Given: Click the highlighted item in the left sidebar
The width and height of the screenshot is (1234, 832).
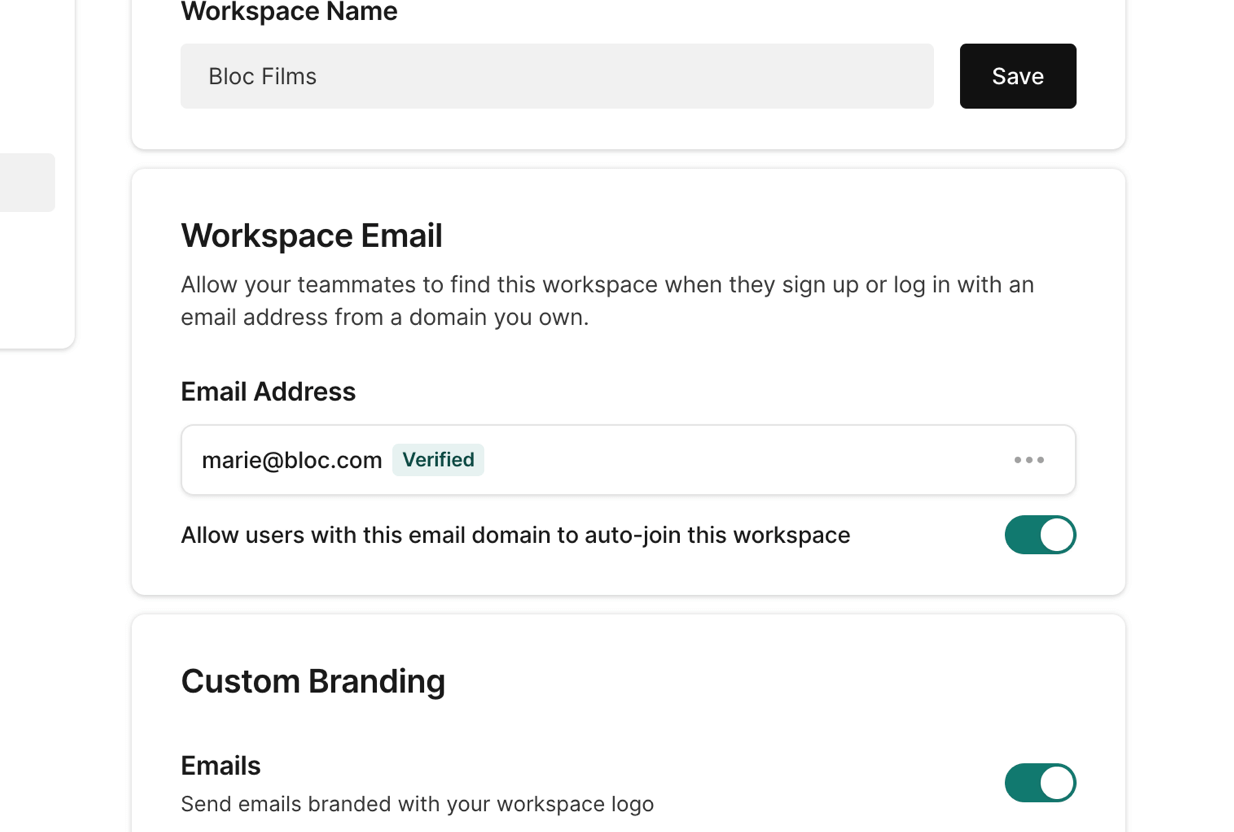Looking at the screenshot, I should [x=26, y=182].
